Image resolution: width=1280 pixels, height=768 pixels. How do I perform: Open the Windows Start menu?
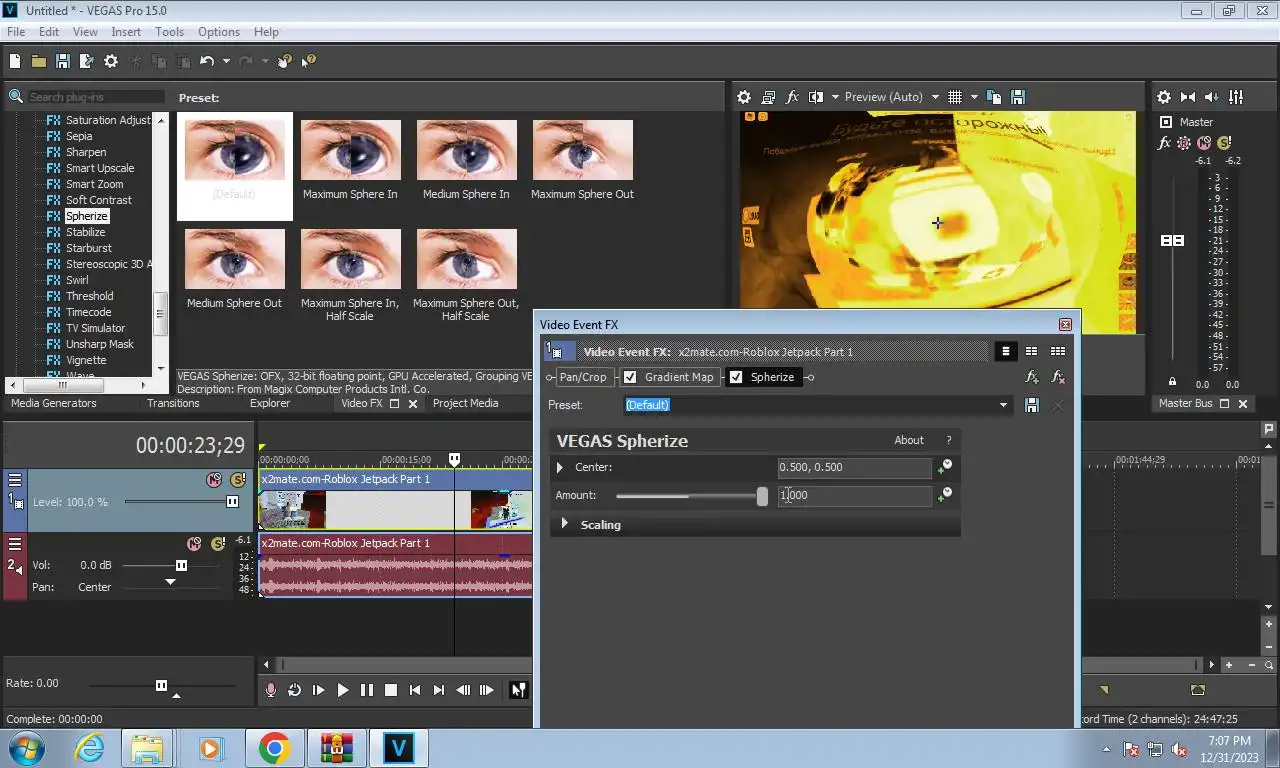click(x=26, y=748)
